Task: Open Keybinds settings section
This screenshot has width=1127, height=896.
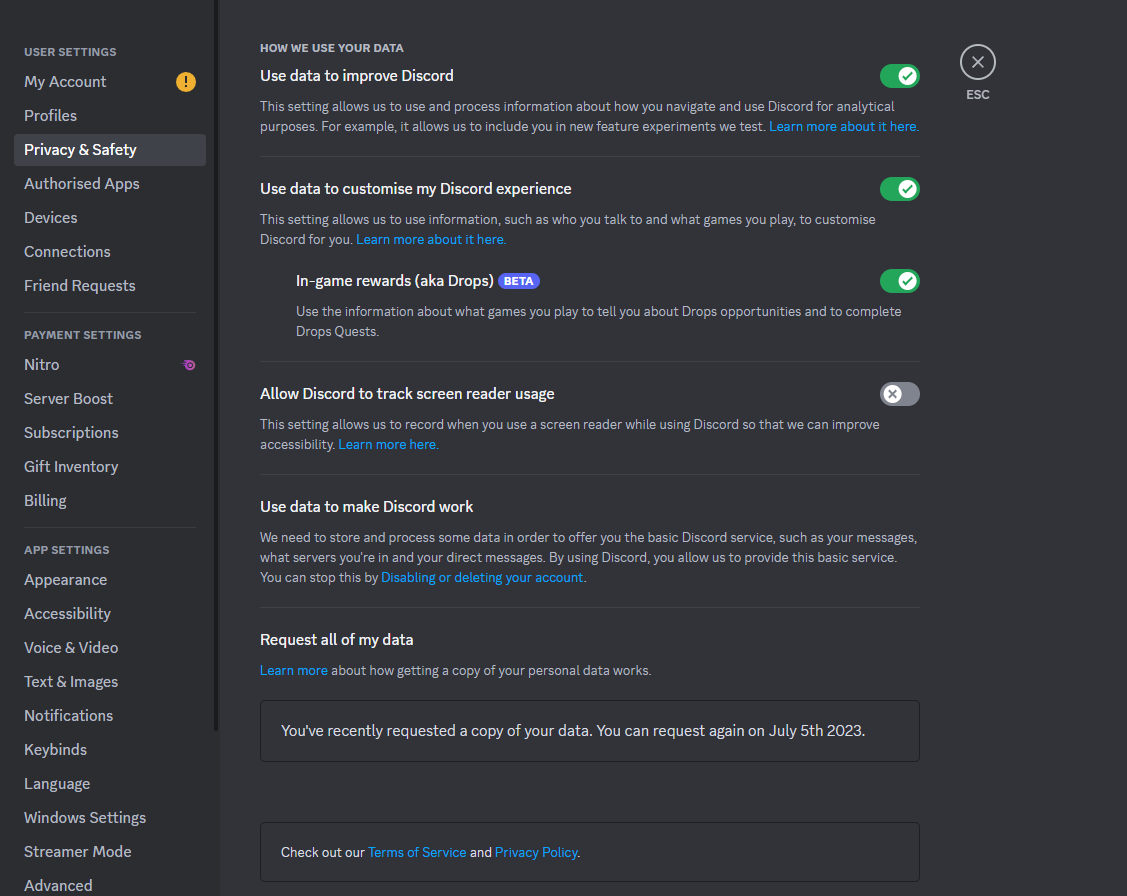Action: coord(56,750)
